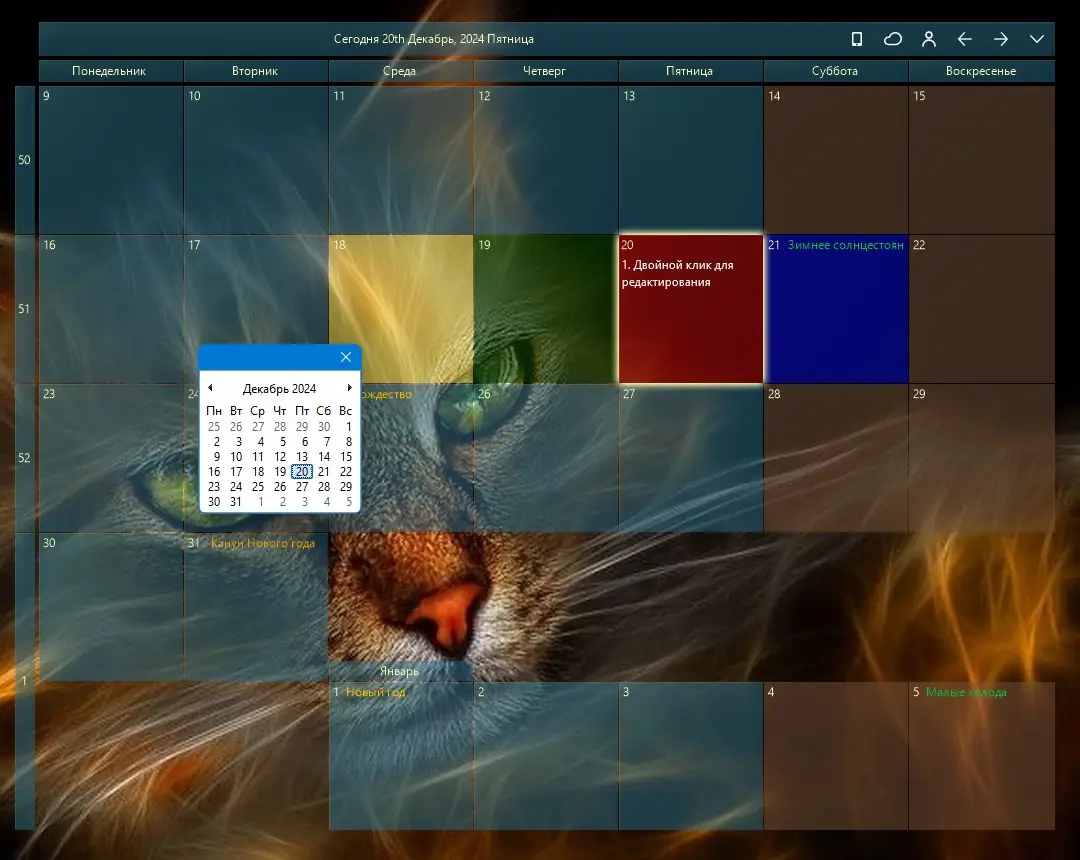Click 'Канун Нового года' on day 31
This screenshot has width=1080, height=860.
click(262, 543)
